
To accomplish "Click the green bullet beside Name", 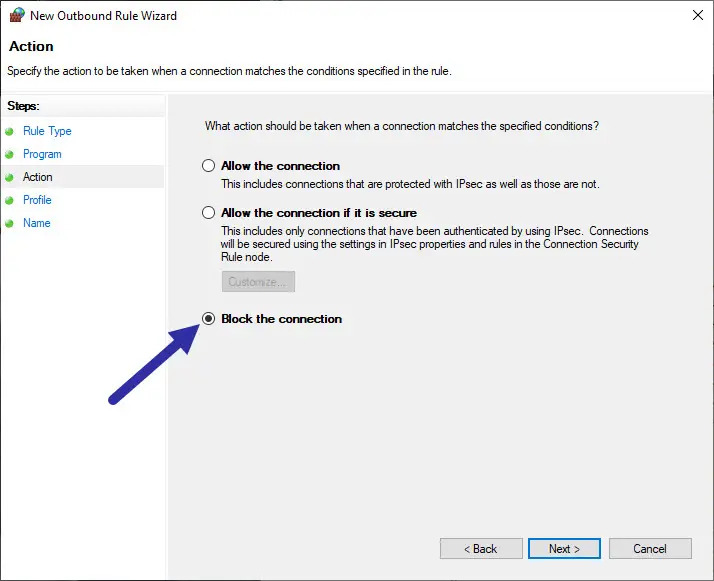I will (x=10, y=223).
